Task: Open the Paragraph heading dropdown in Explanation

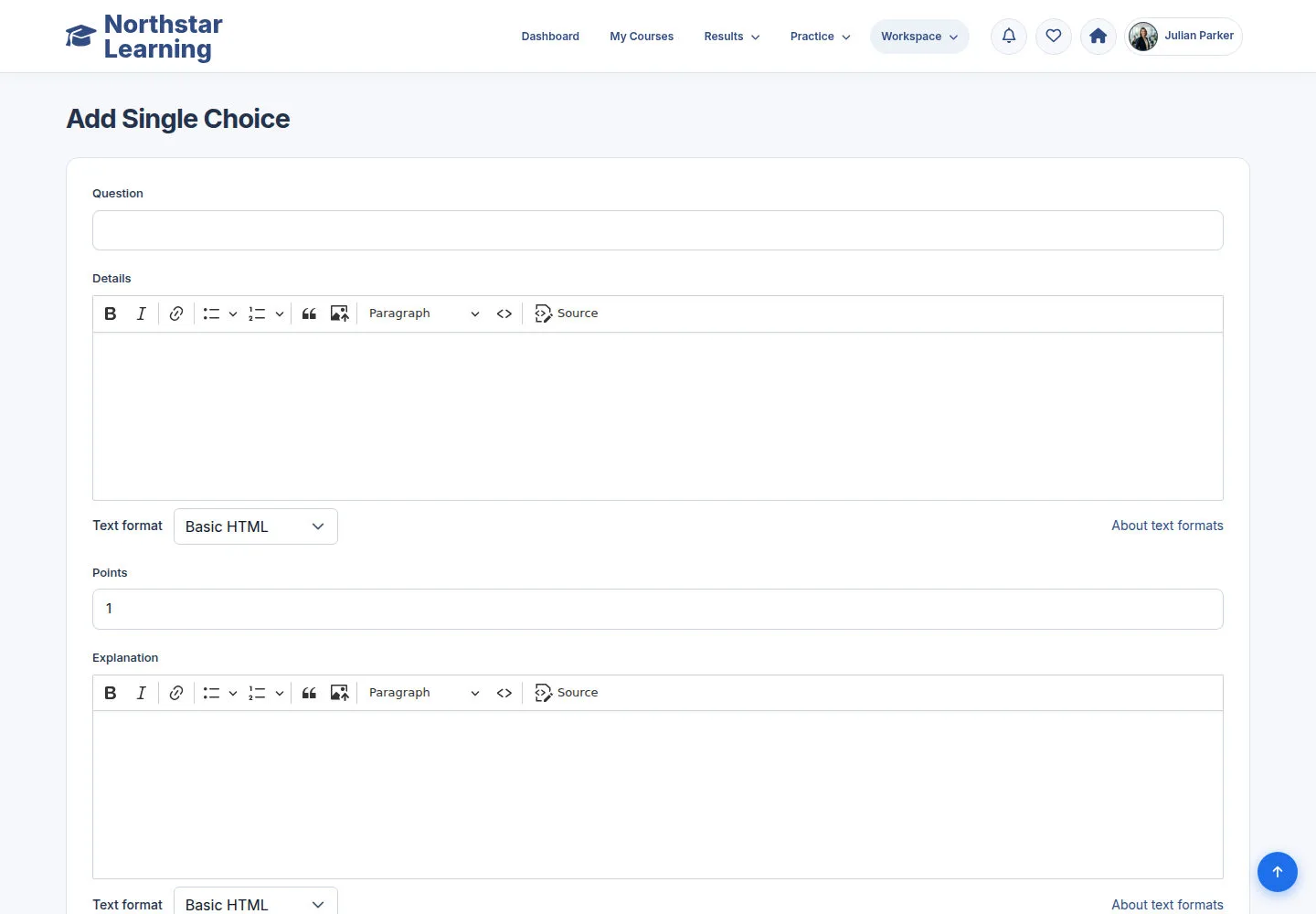Action: pos(424,693)
